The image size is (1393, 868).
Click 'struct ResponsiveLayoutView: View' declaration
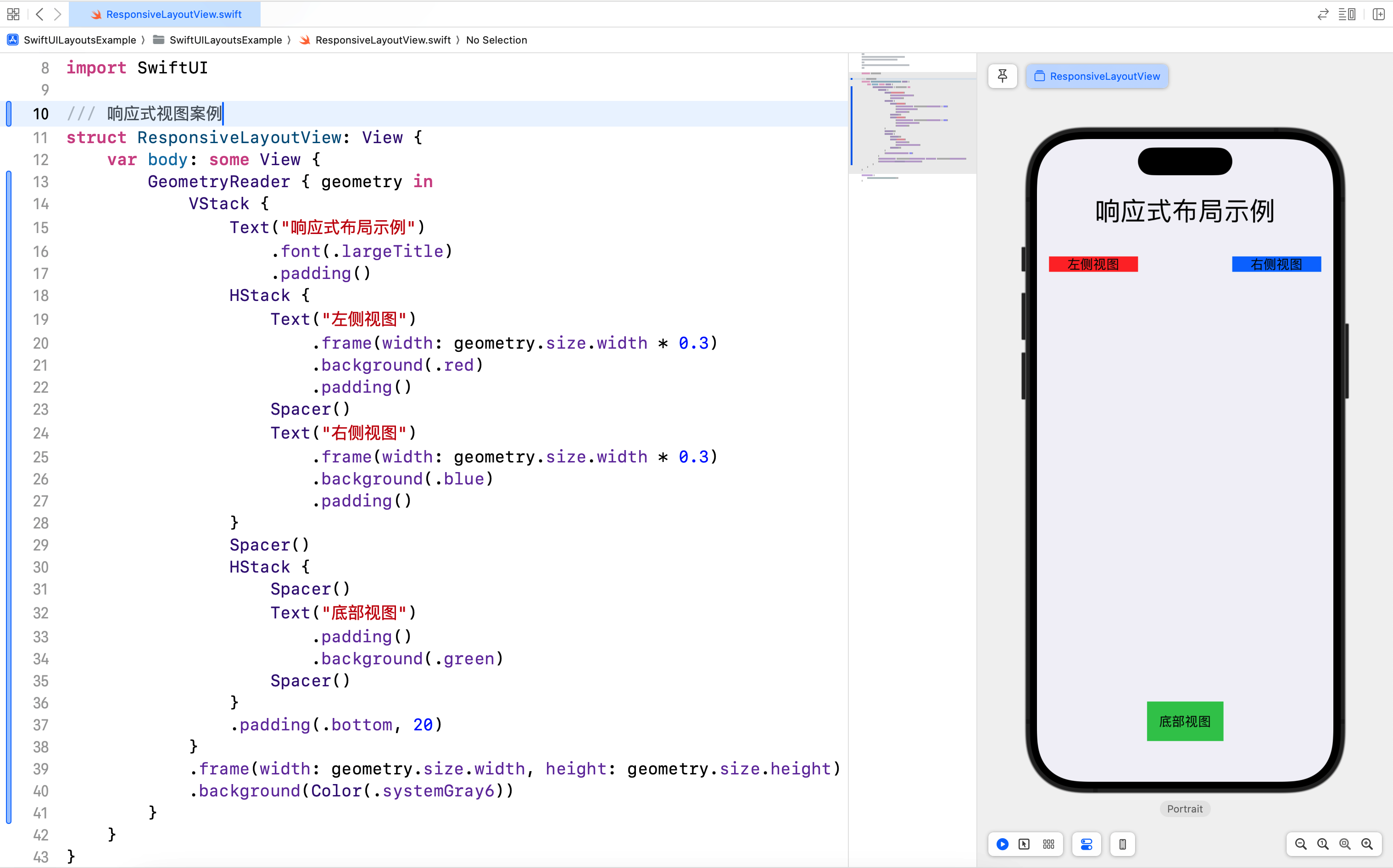point(244,137)
